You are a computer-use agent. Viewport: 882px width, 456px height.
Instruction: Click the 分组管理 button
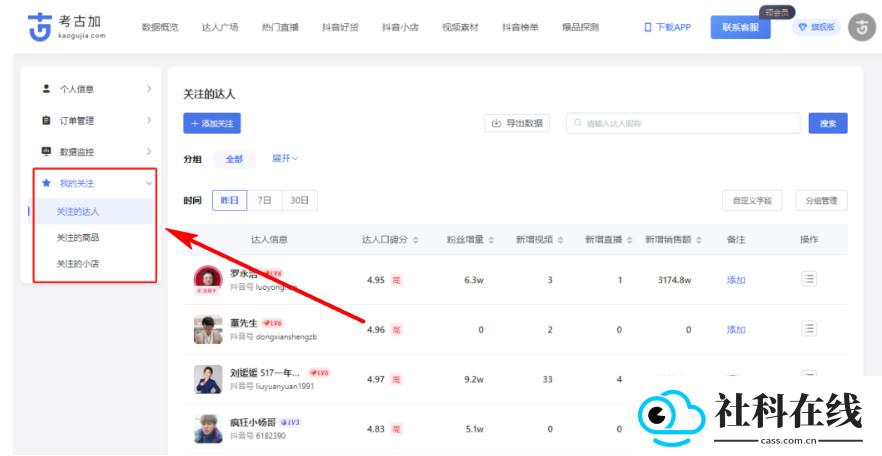tap(821, 200)
